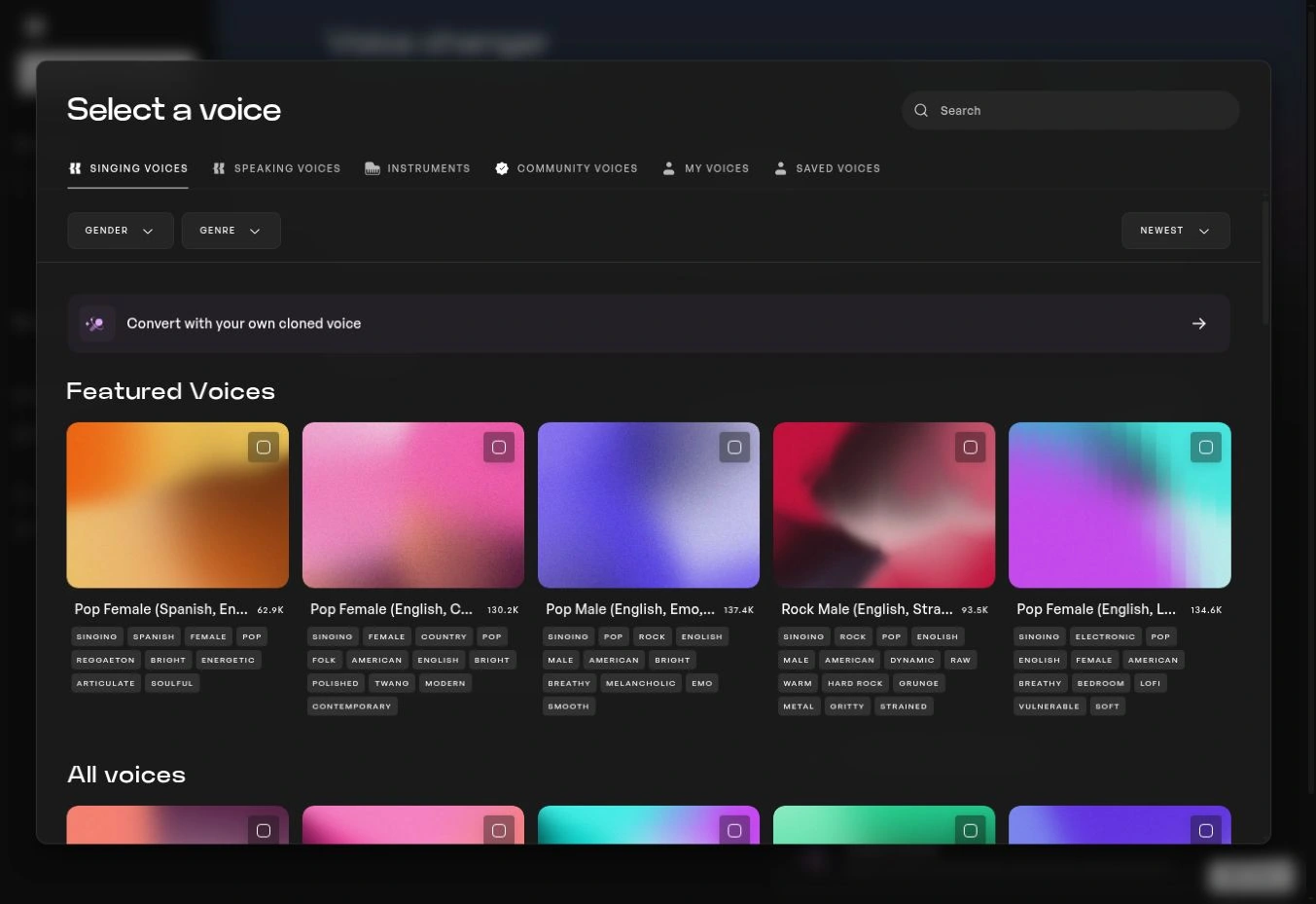Click the piano icon for Instruments
Image resolution: width=1316 pixels, height=904 pixels.
pos(373,168)
